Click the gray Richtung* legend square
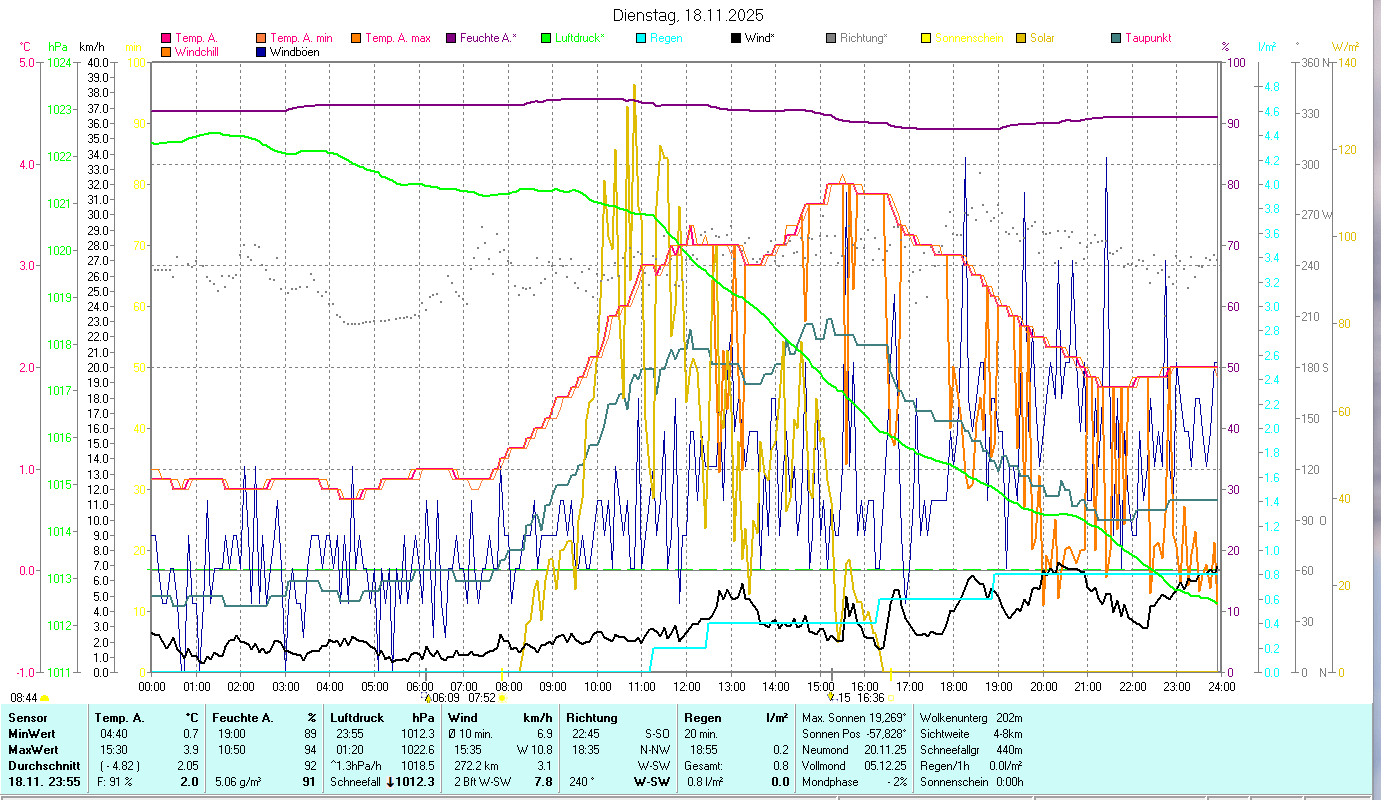1381x800 pixels. coord(830,39)
